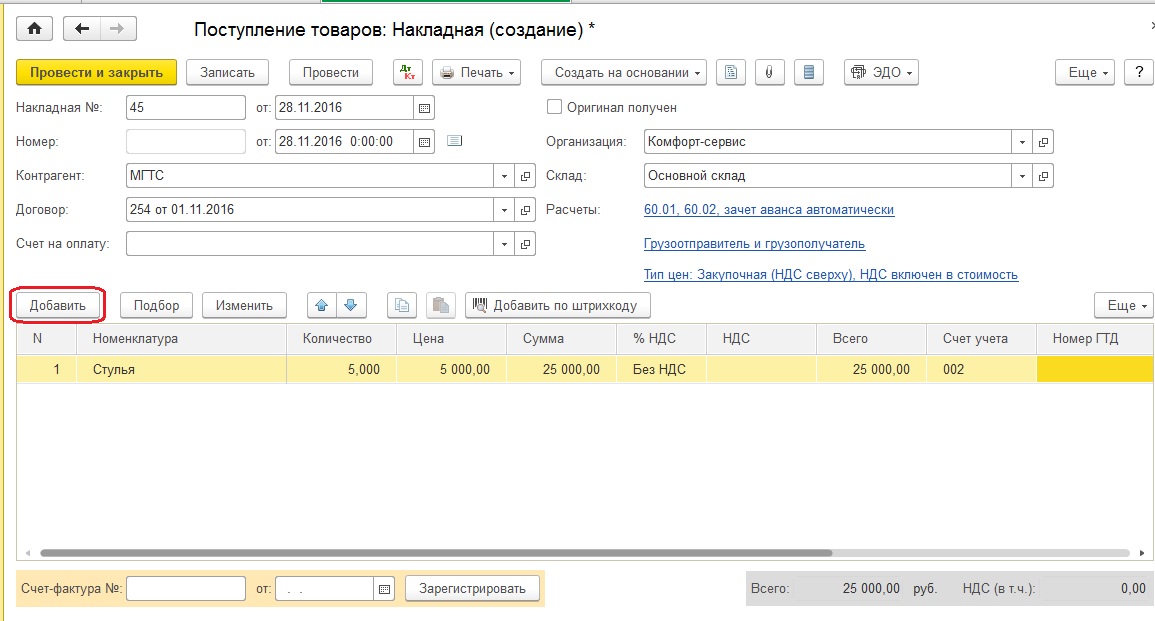Open Счет на оплату card icon
The width and height of the screenshot is (1155, 621).
(x=525, y=244)
